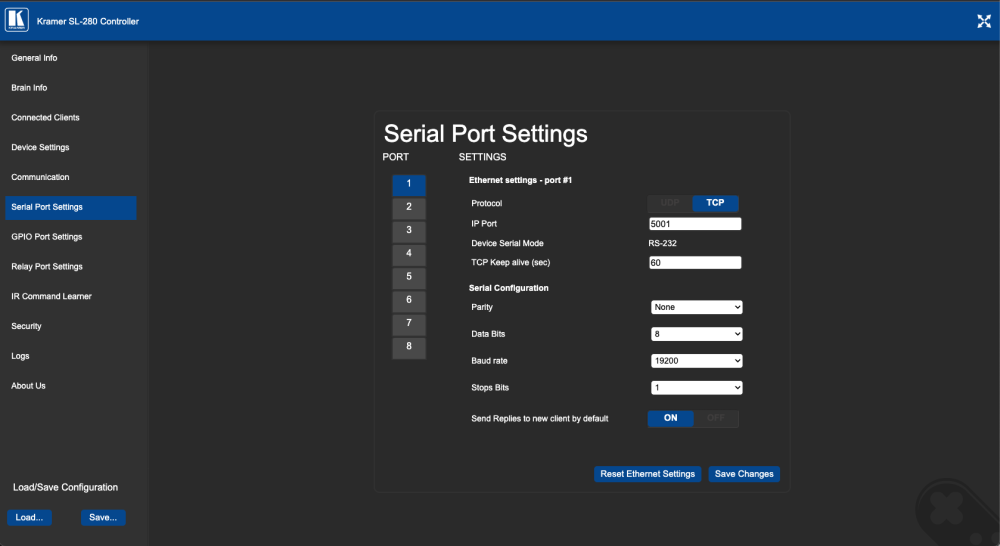The image size is (1000, 546).
Task: Select port 8 tab
Action: tap(409, 346)
